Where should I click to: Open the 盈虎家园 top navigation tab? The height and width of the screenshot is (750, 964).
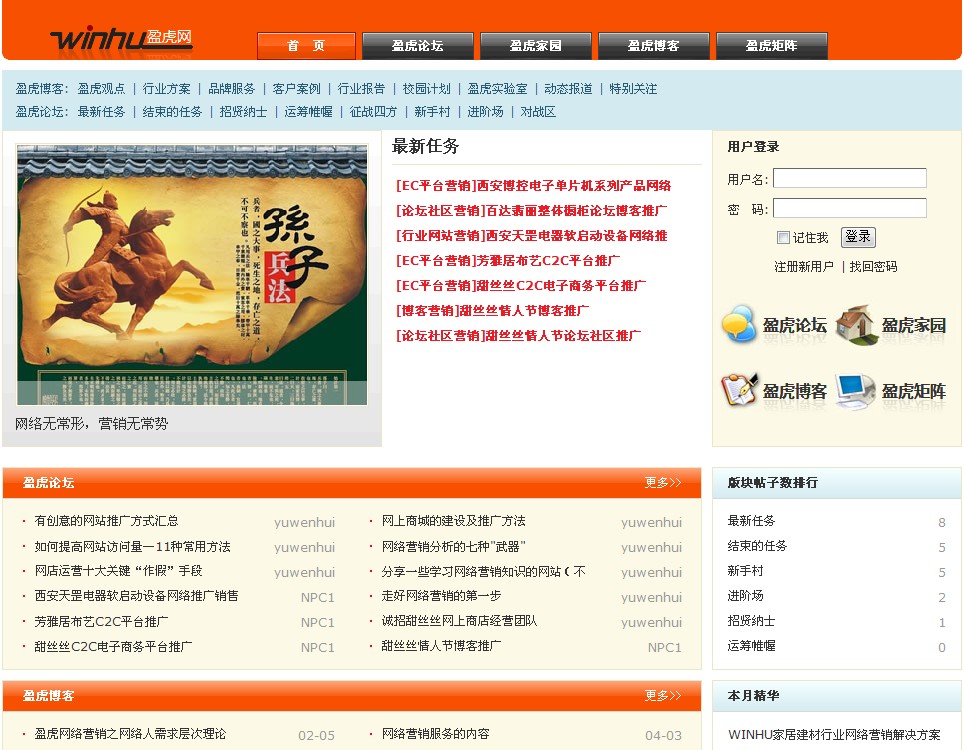(x=535, y=45)
